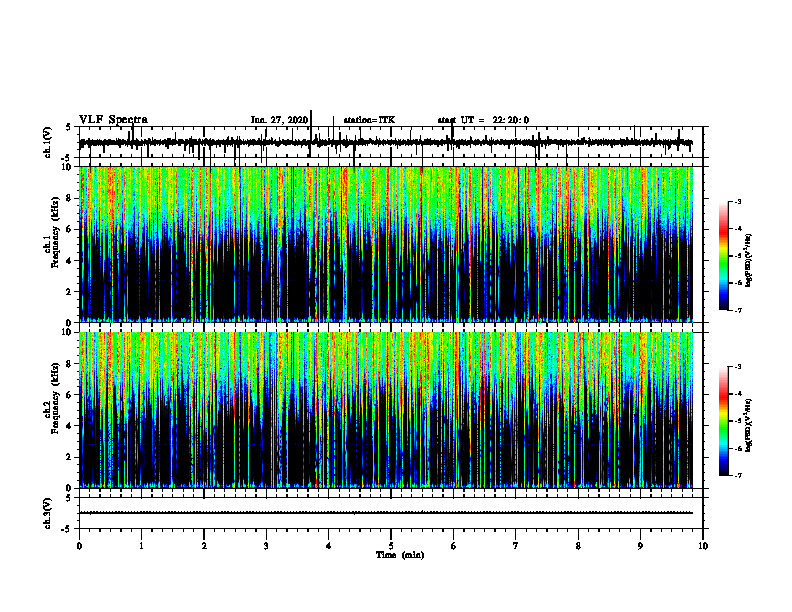Click the "5" tick on the time axis

coord(391,546)
